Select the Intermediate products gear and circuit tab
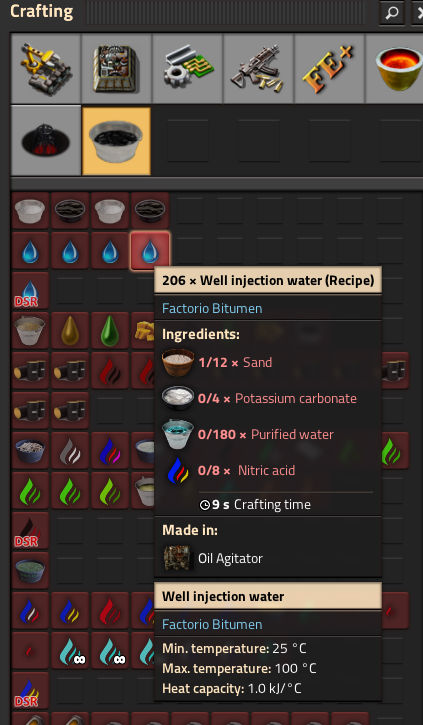Image resolution: width=423 pixels, height=725 pixels. click(188, 68)
